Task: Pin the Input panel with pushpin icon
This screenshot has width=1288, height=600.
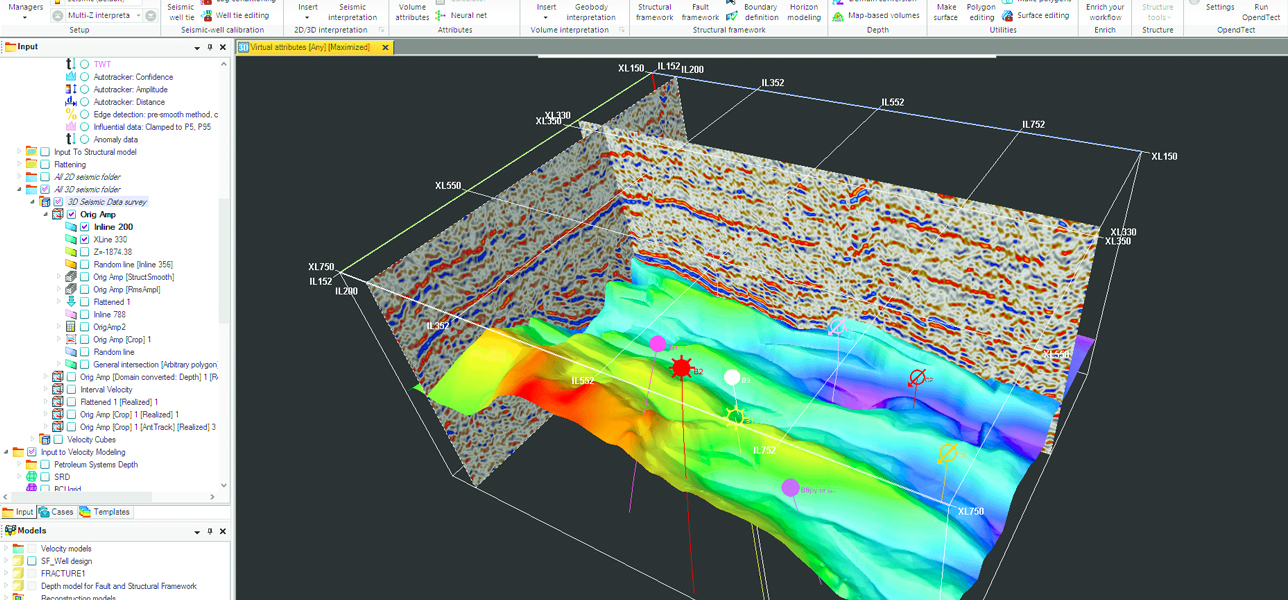Action: 210,47
